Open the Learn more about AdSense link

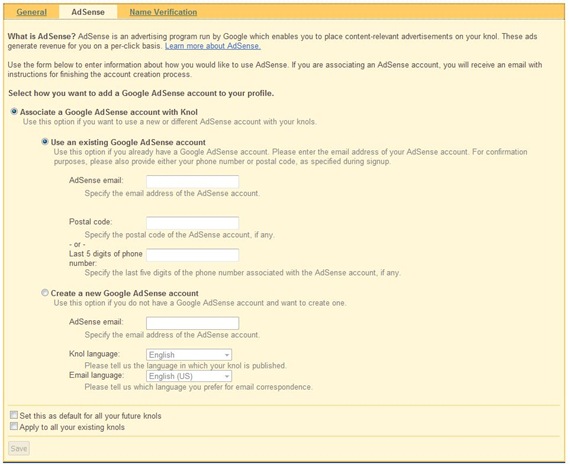213,46
